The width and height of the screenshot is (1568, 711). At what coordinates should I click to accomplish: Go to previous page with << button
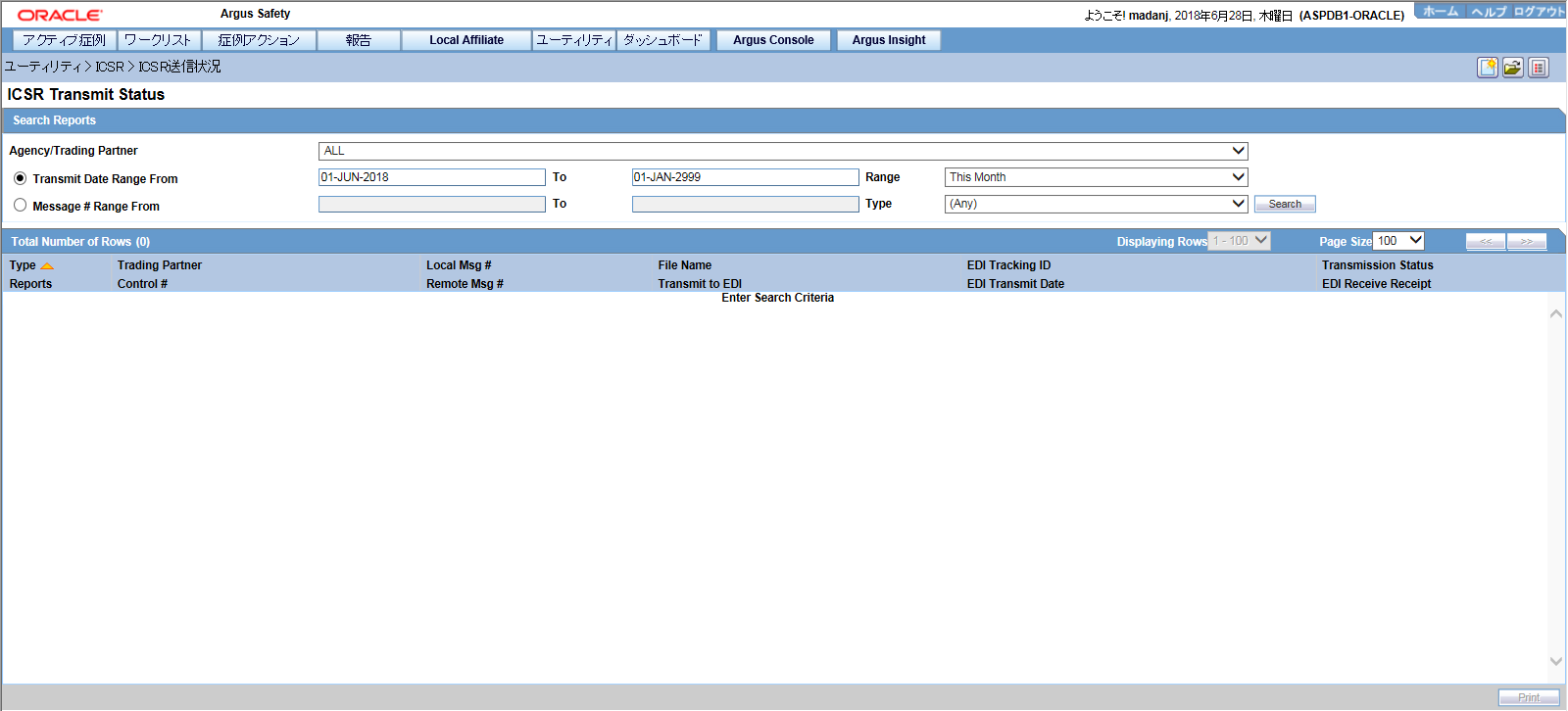coord(1486,242)
